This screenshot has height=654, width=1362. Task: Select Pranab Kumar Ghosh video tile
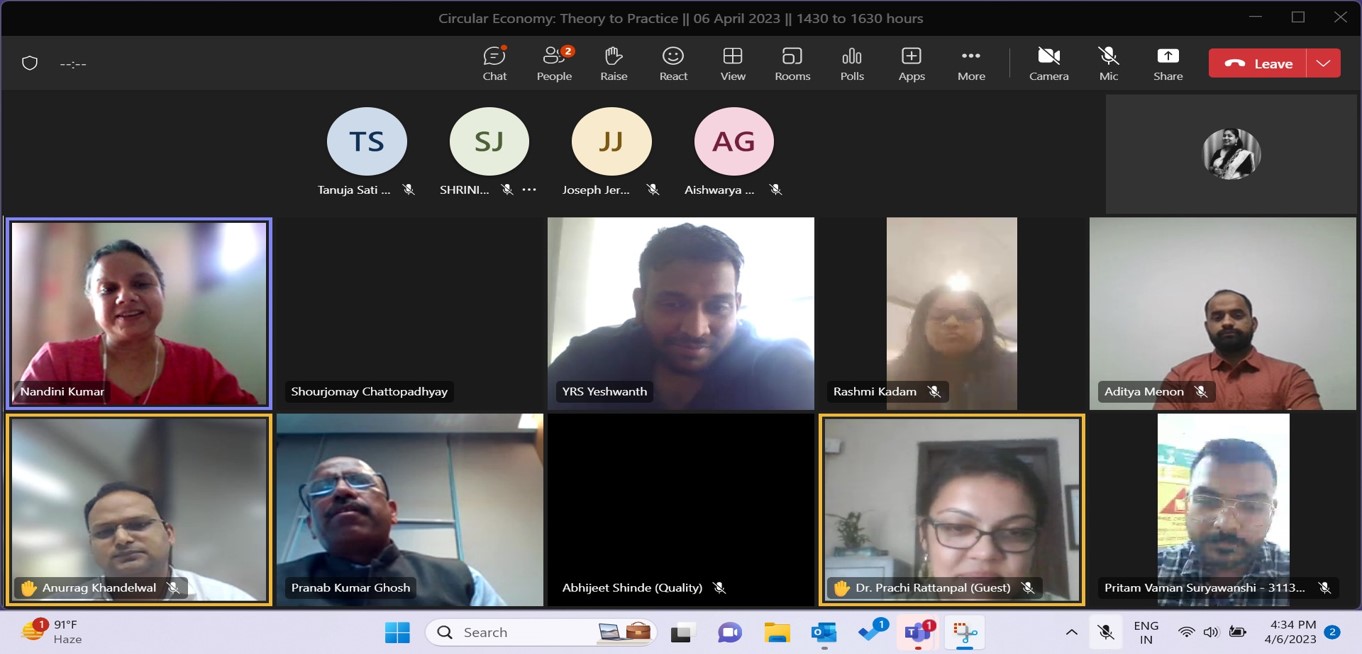point(410,509)
